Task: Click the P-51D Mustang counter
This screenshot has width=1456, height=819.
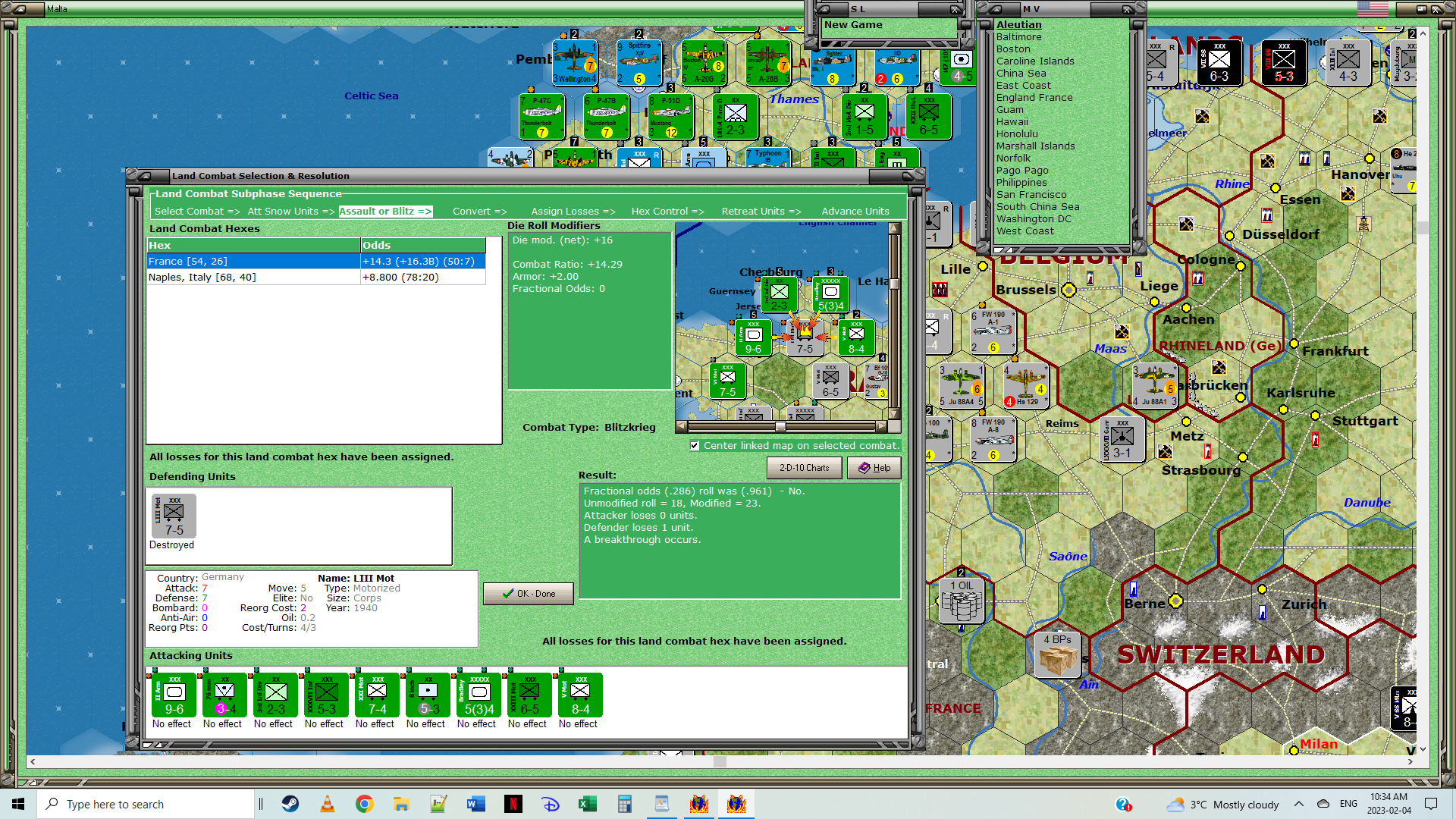Action: point(671,117)
